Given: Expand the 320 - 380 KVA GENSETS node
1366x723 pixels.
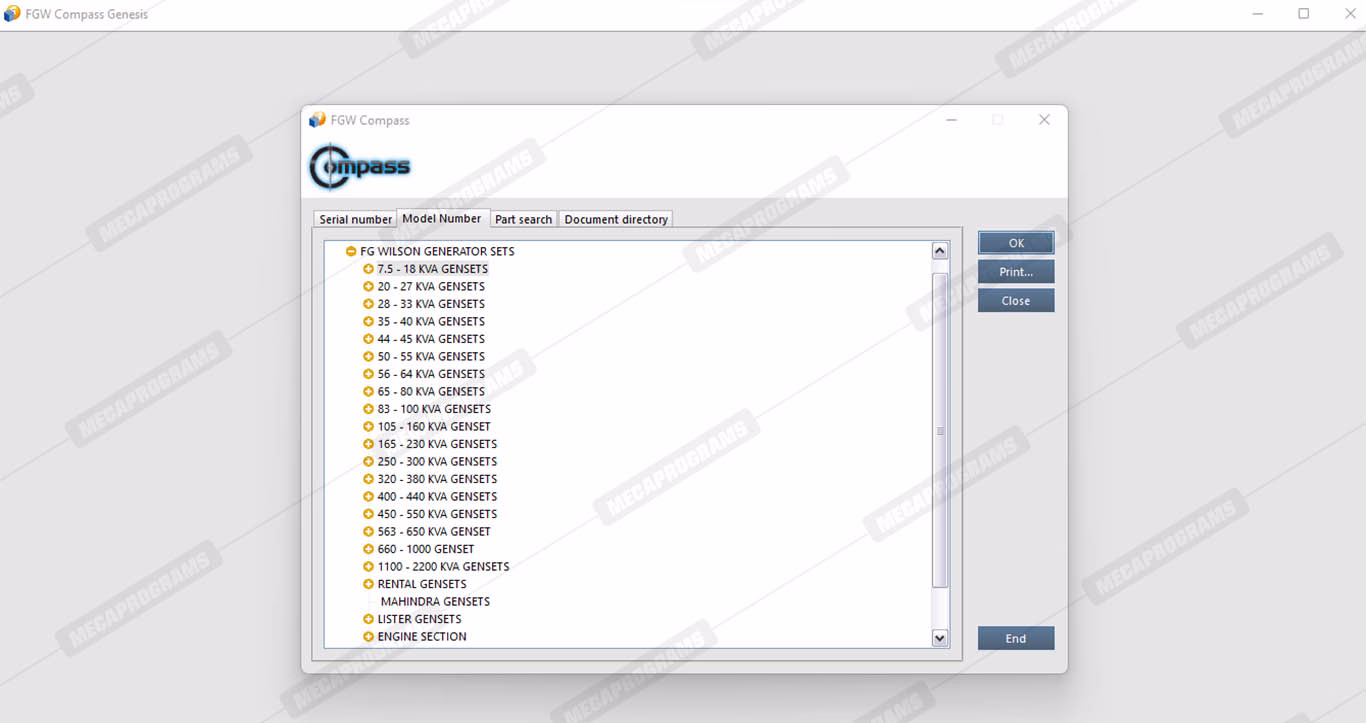Looking at the screenshot, I should tap(368, 479).
